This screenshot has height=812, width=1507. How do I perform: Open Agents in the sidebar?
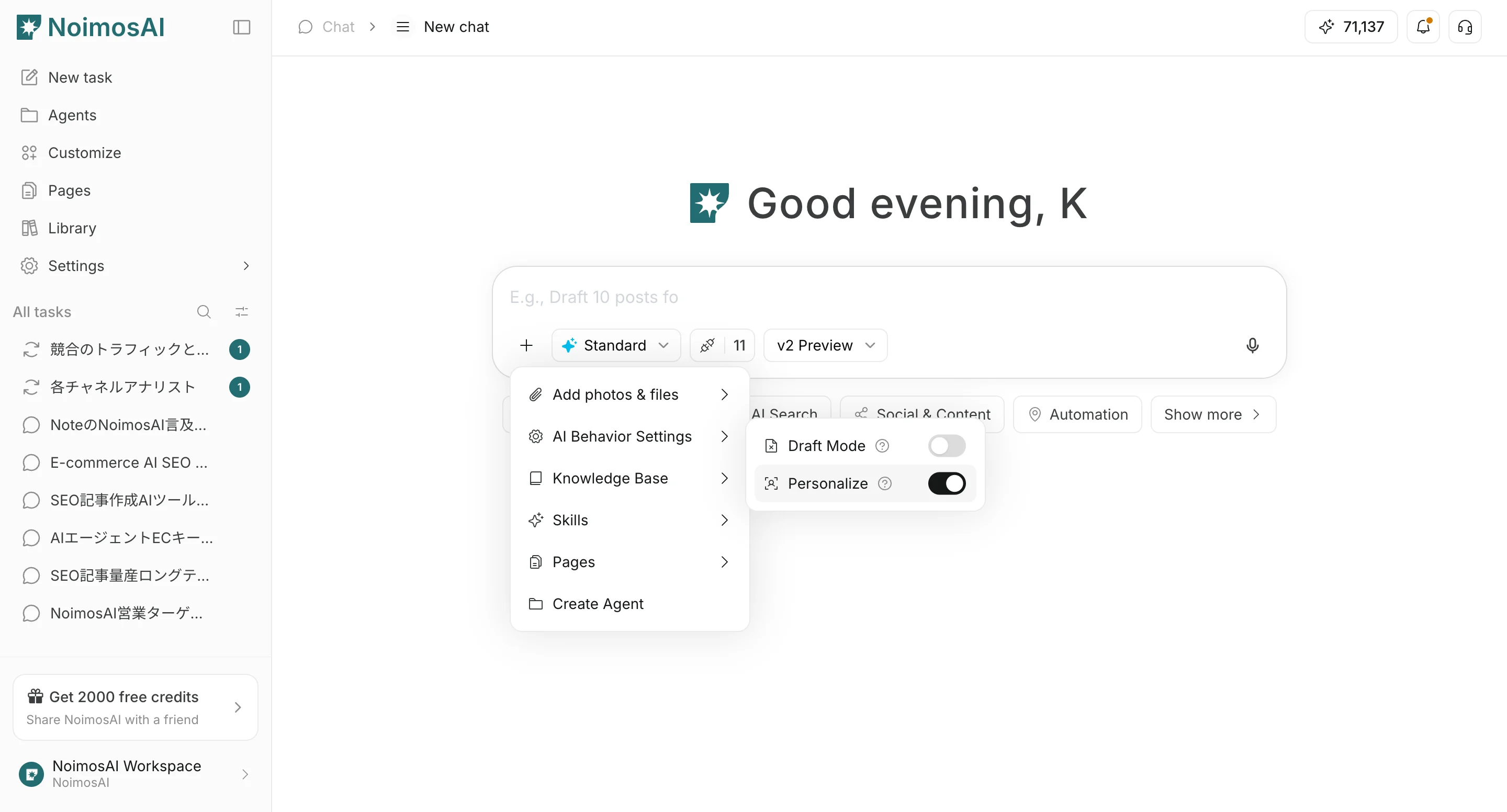(x=136, y=115)
